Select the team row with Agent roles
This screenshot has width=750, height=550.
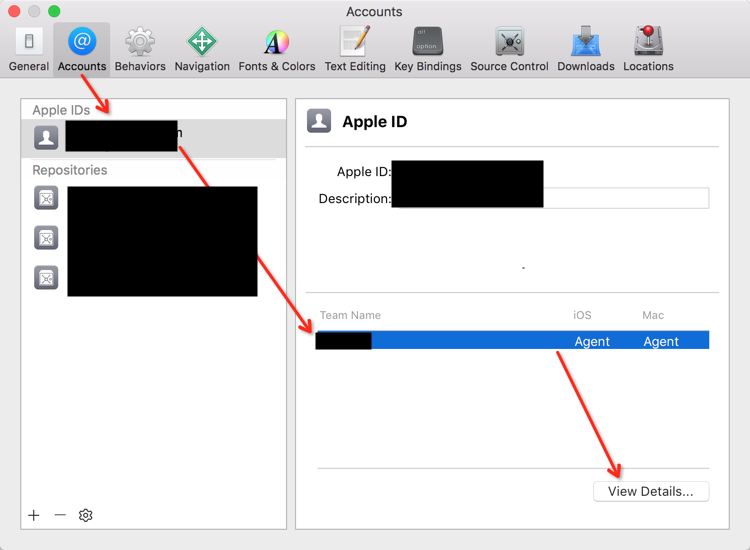click(x=512, y=340)
